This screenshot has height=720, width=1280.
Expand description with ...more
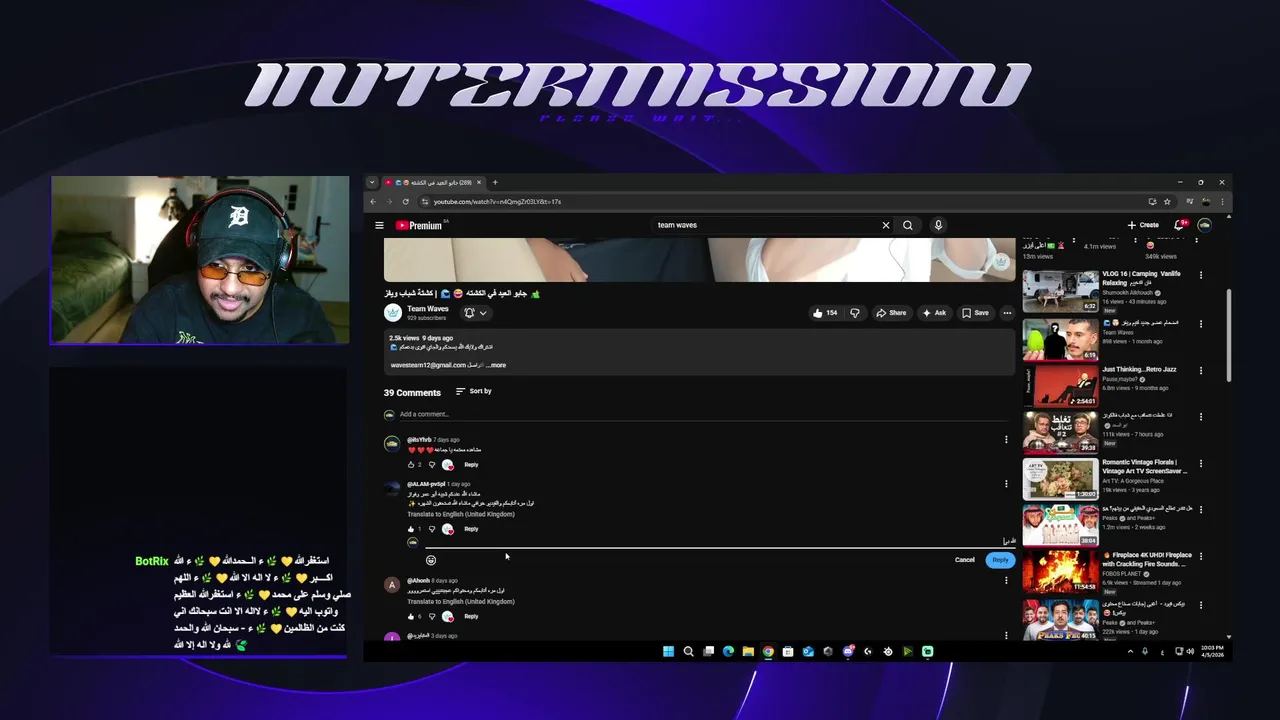pos(496,365)
